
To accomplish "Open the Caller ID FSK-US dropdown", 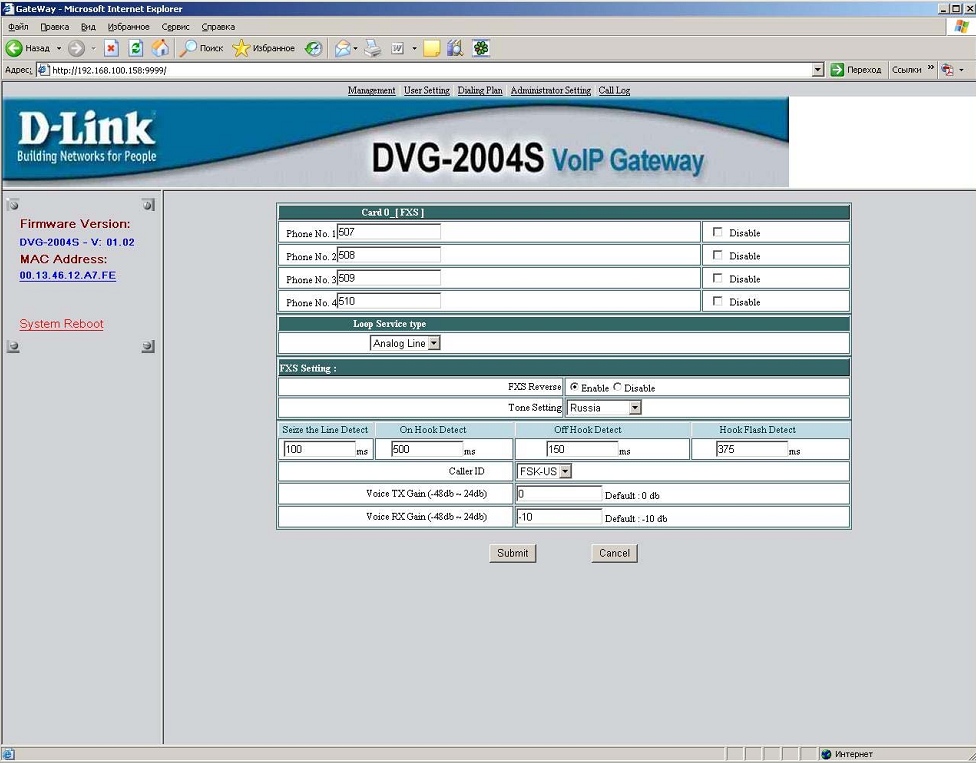I will click(x=565, y=471).
